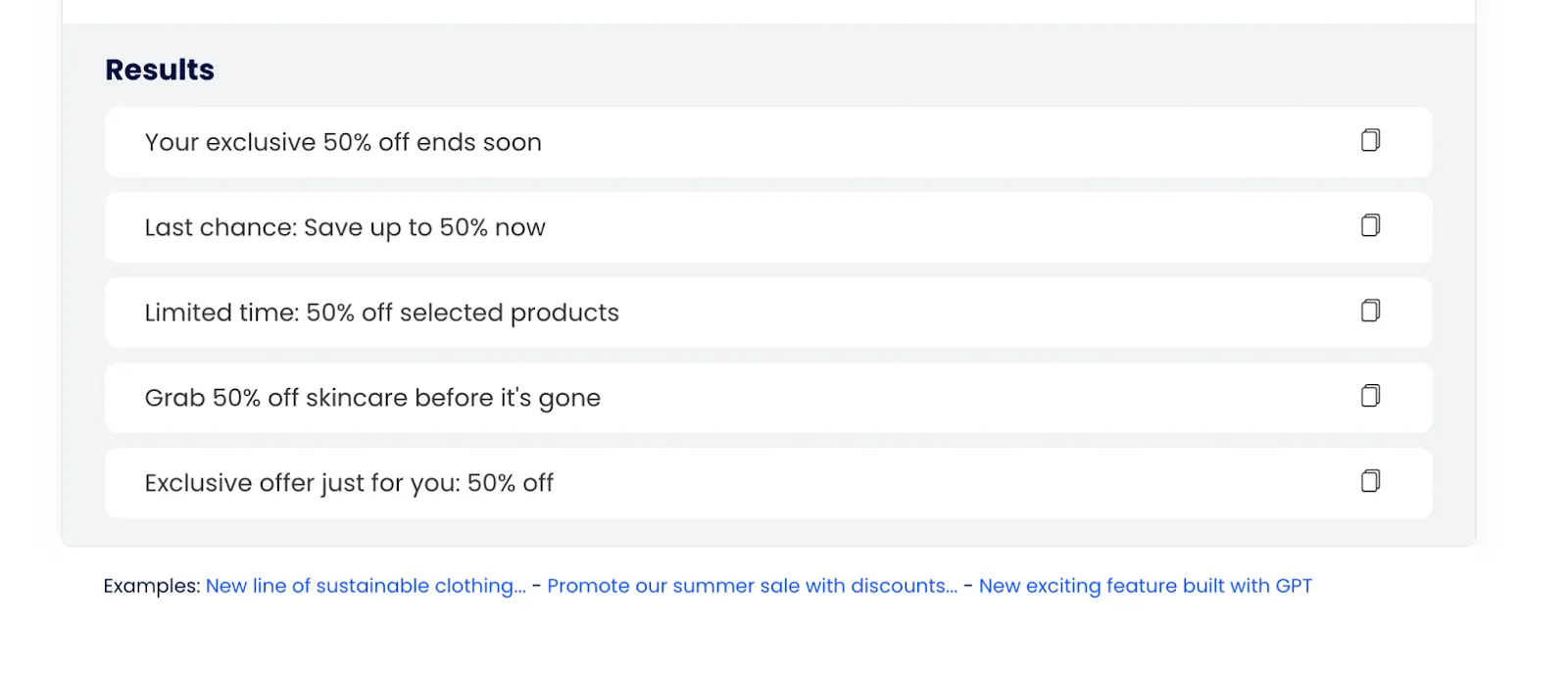Copy the "Last chance" result text

pyautogui.click(x=1370, y=225)
